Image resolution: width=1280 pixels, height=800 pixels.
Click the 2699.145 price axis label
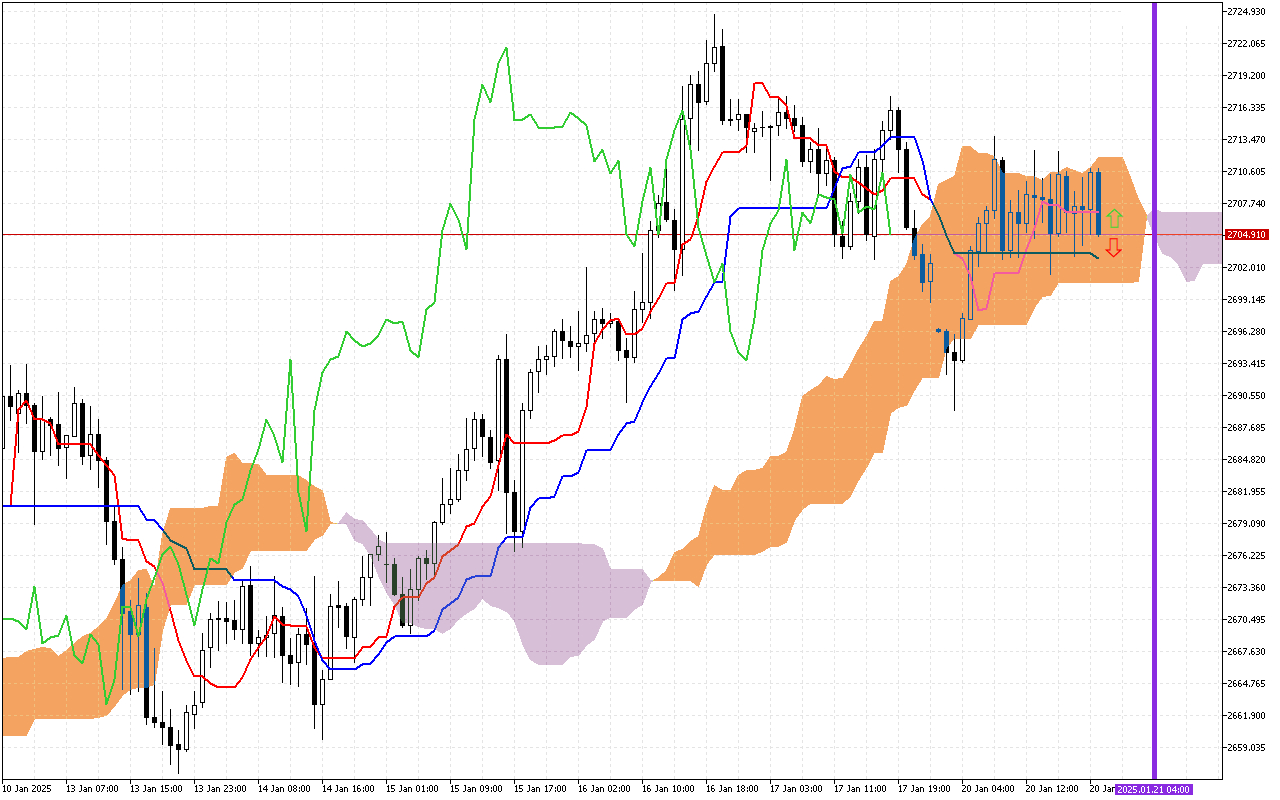pos(1247,300)
